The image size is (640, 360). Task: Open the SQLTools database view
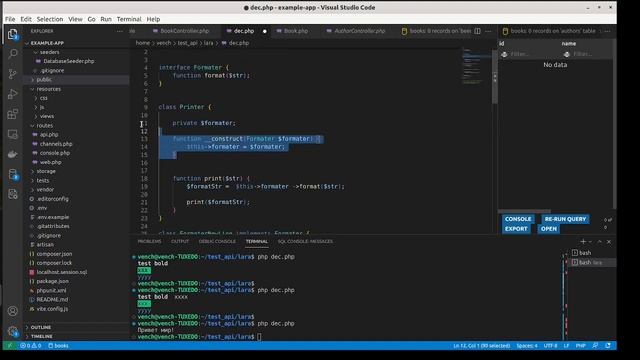pyautogui.click(x=13, y=174)
